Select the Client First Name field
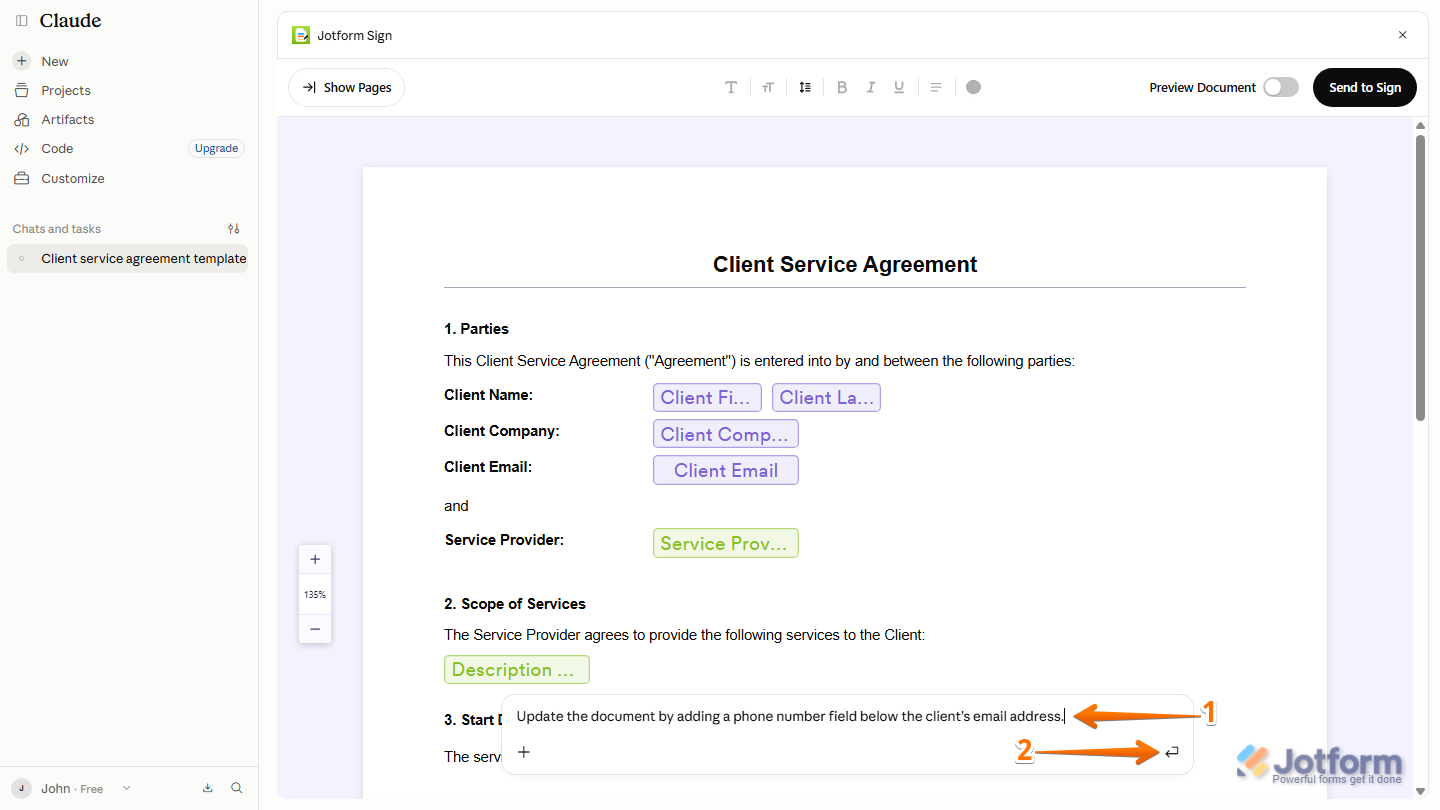Image resolution: width=1440 pixels, height=810 pixels. [707, 397]
